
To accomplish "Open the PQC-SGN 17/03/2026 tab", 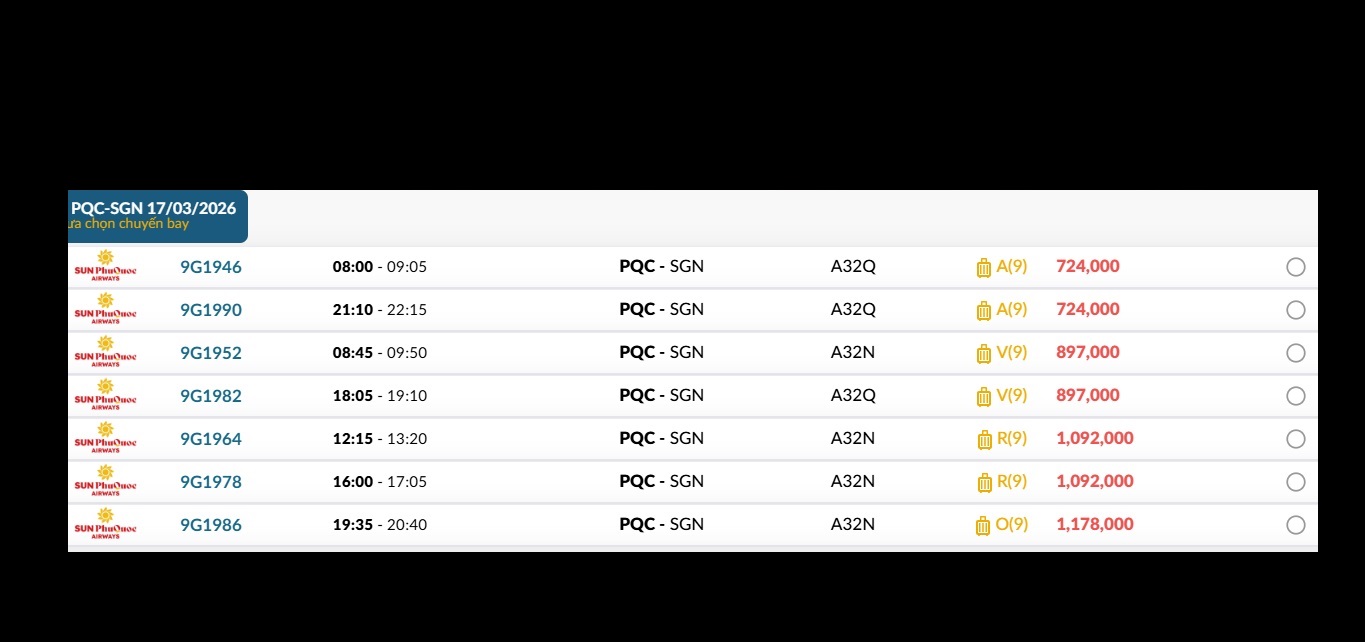I will coord(156,216).
